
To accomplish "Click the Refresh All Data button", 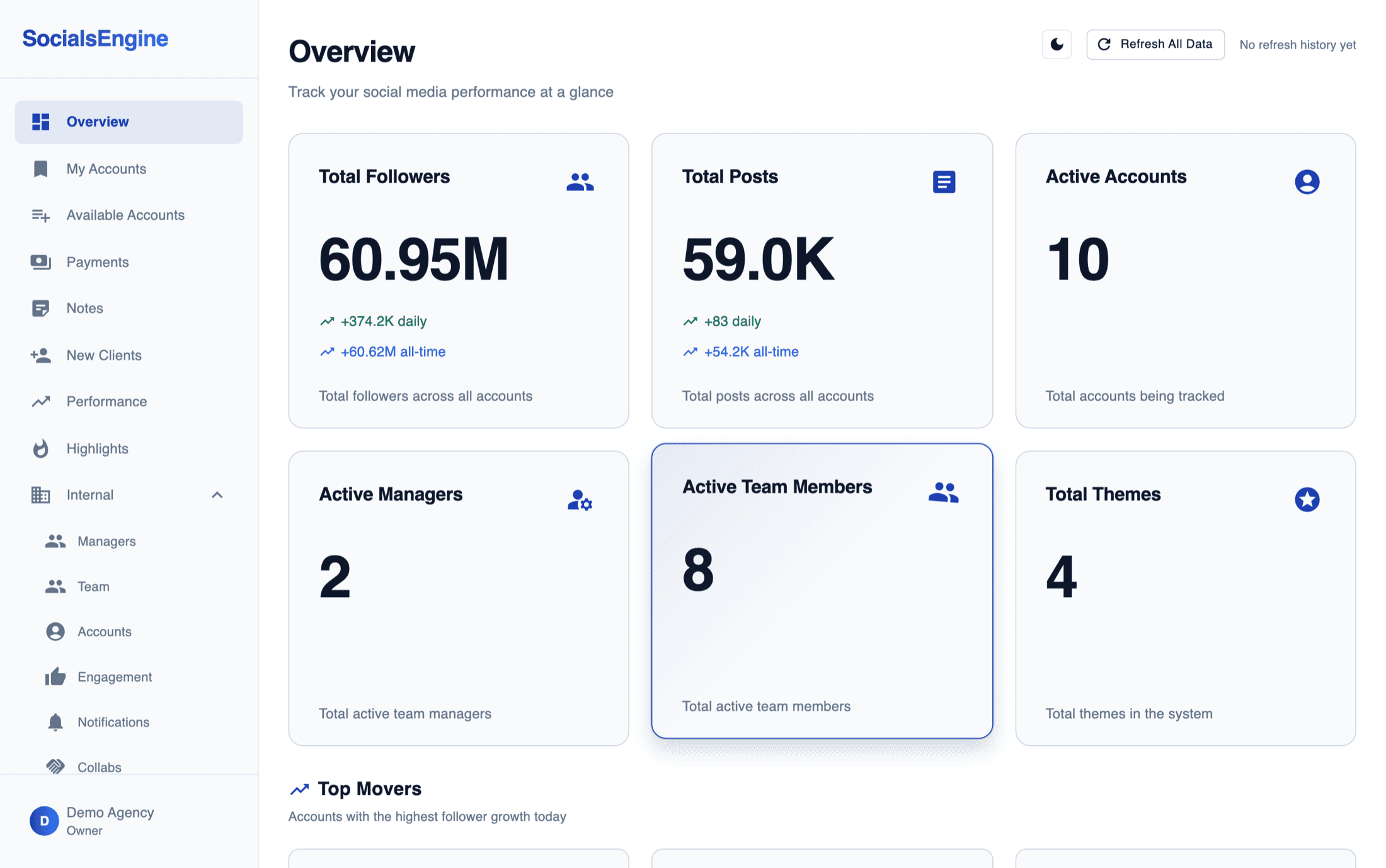I will 1155,44.
